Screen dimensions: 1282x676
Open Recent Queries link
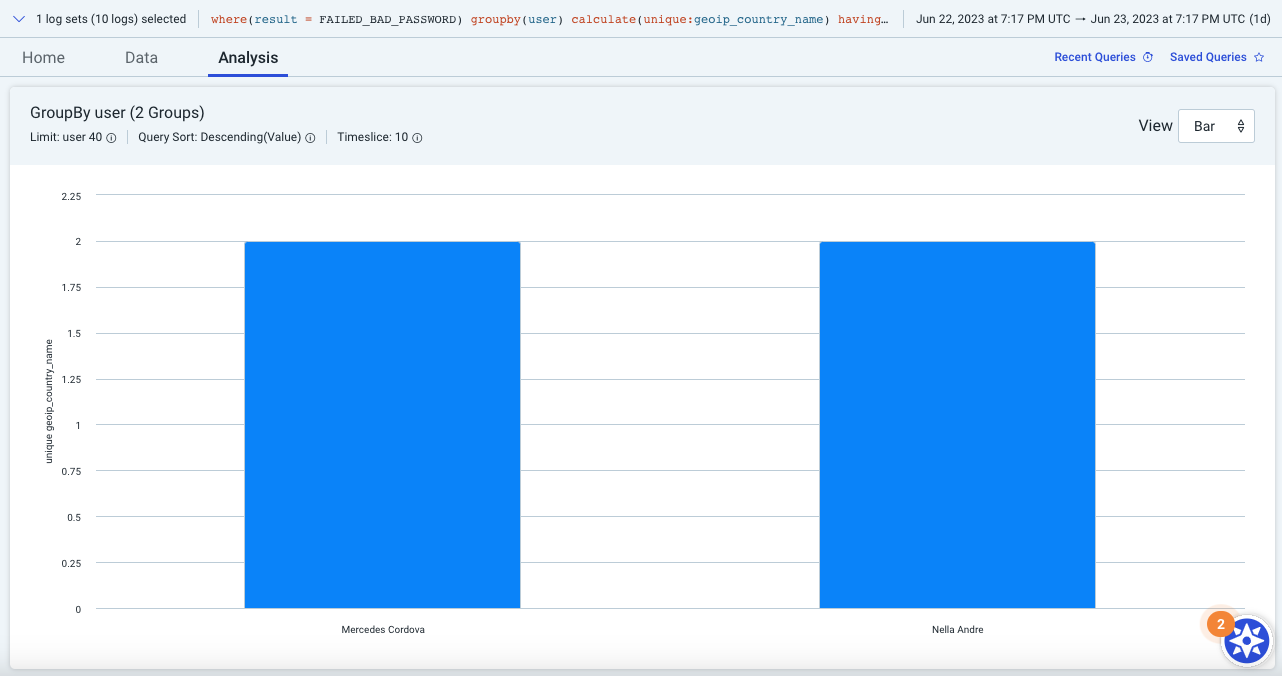click(1095, 57)
